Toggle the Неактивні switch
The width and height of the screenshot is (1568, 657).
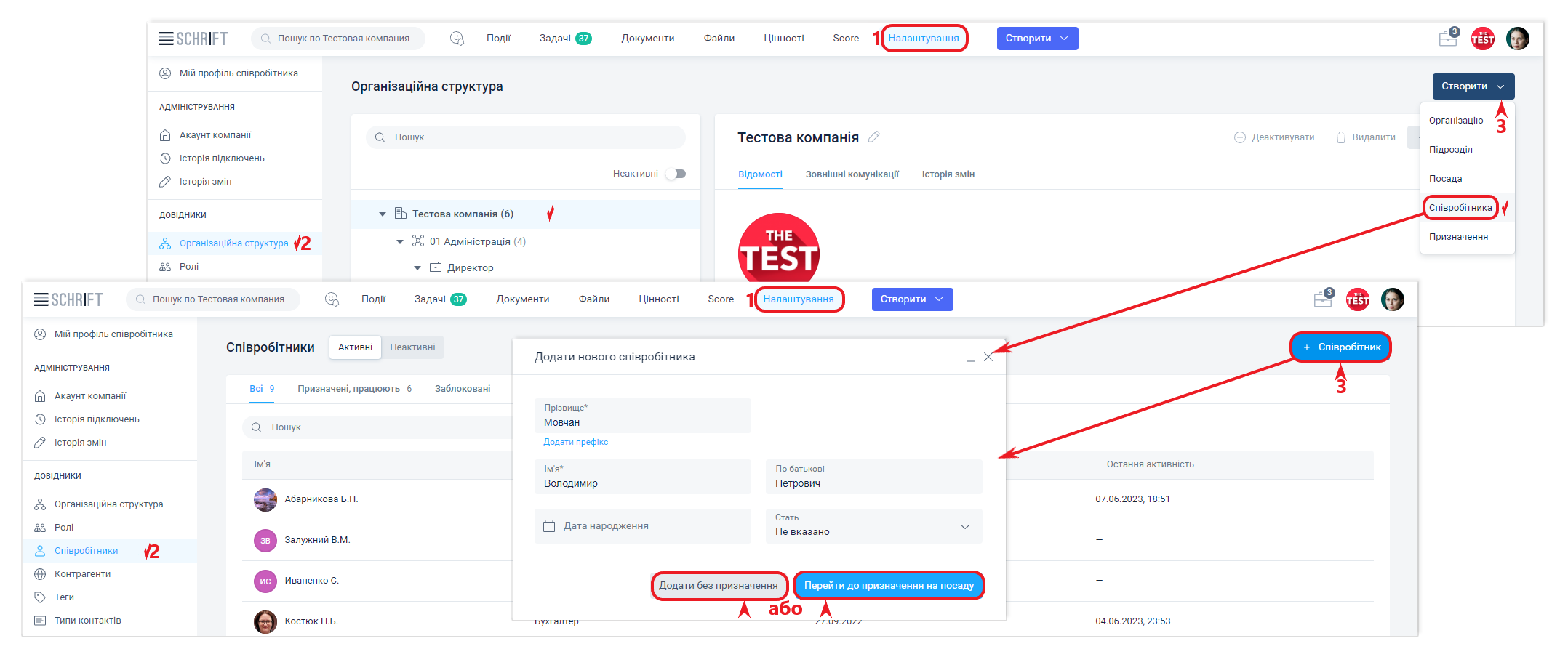(x=676, y=174)
